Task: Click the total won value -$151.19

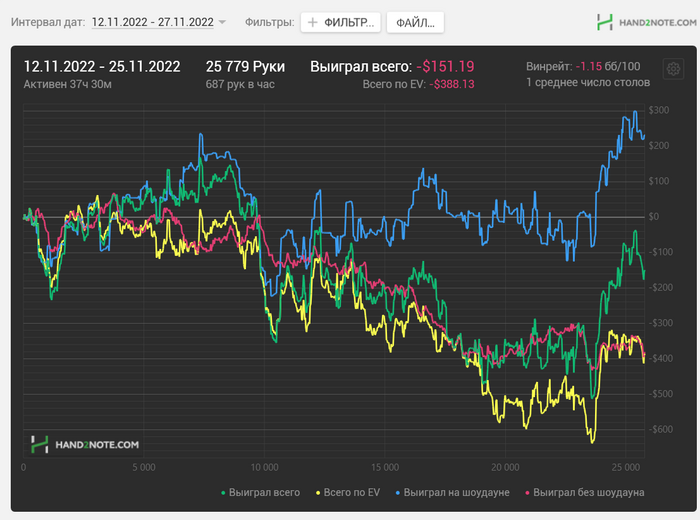Action: (x=446, y=67)
